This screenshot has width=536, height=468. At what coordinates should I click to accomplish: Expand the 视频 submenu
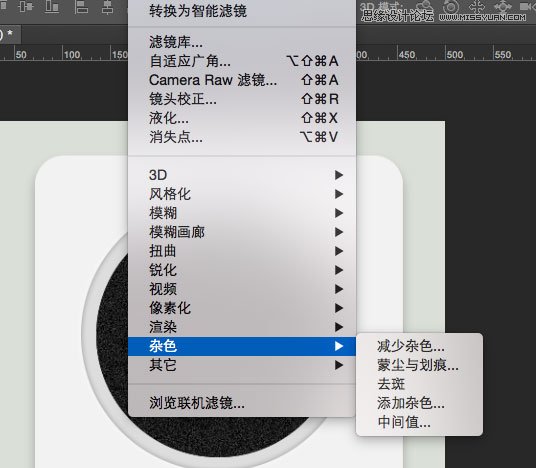[242, 289]
